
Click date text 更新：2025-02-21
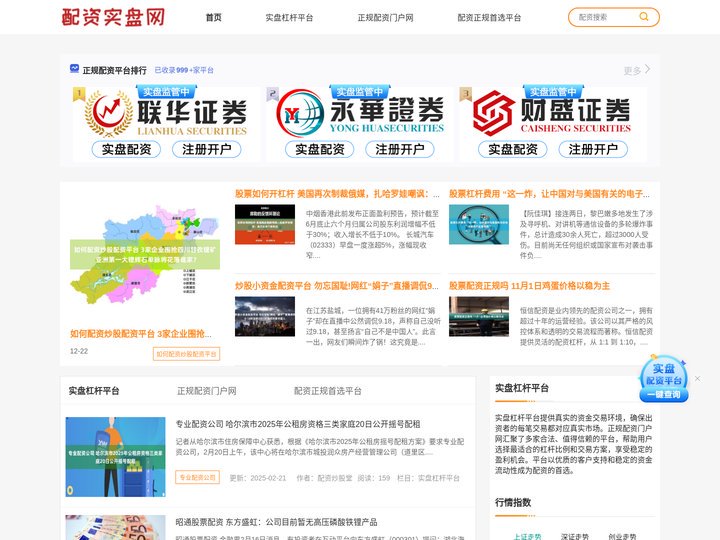(258, 478)
